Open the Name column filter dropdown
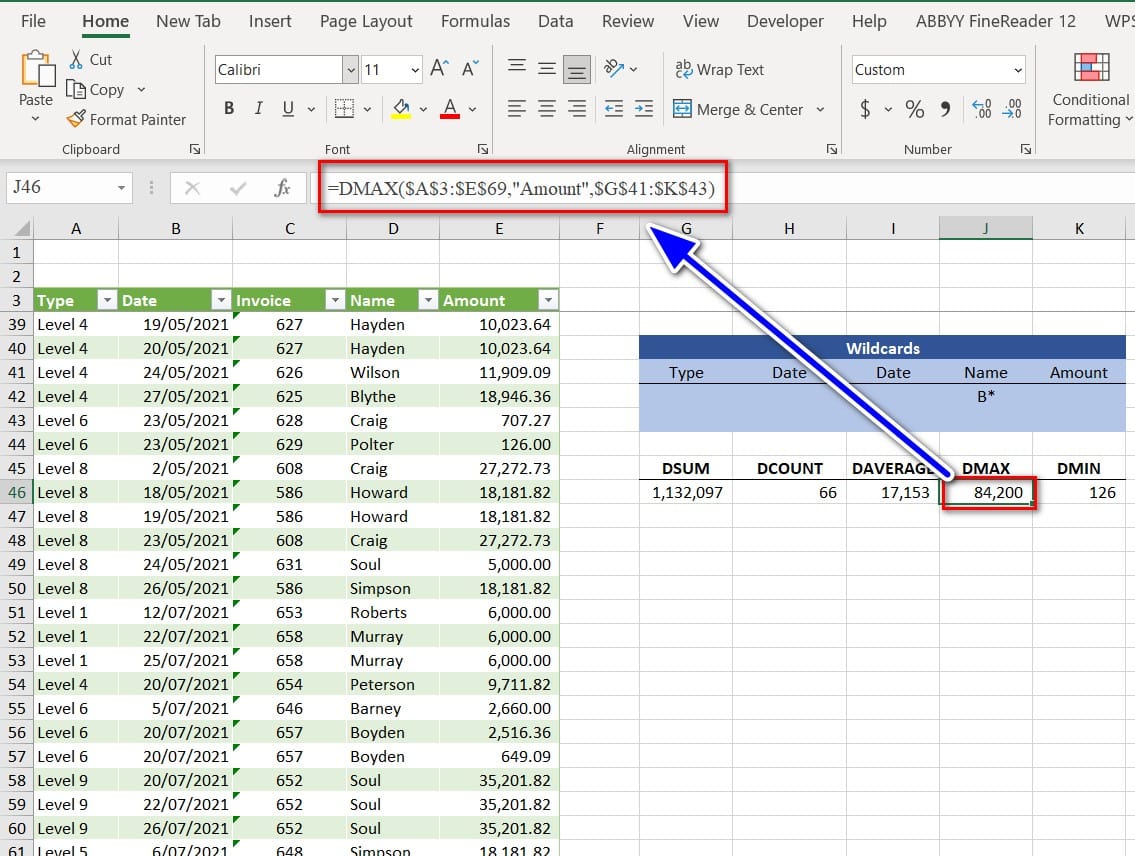 click(x=427, y=300)
